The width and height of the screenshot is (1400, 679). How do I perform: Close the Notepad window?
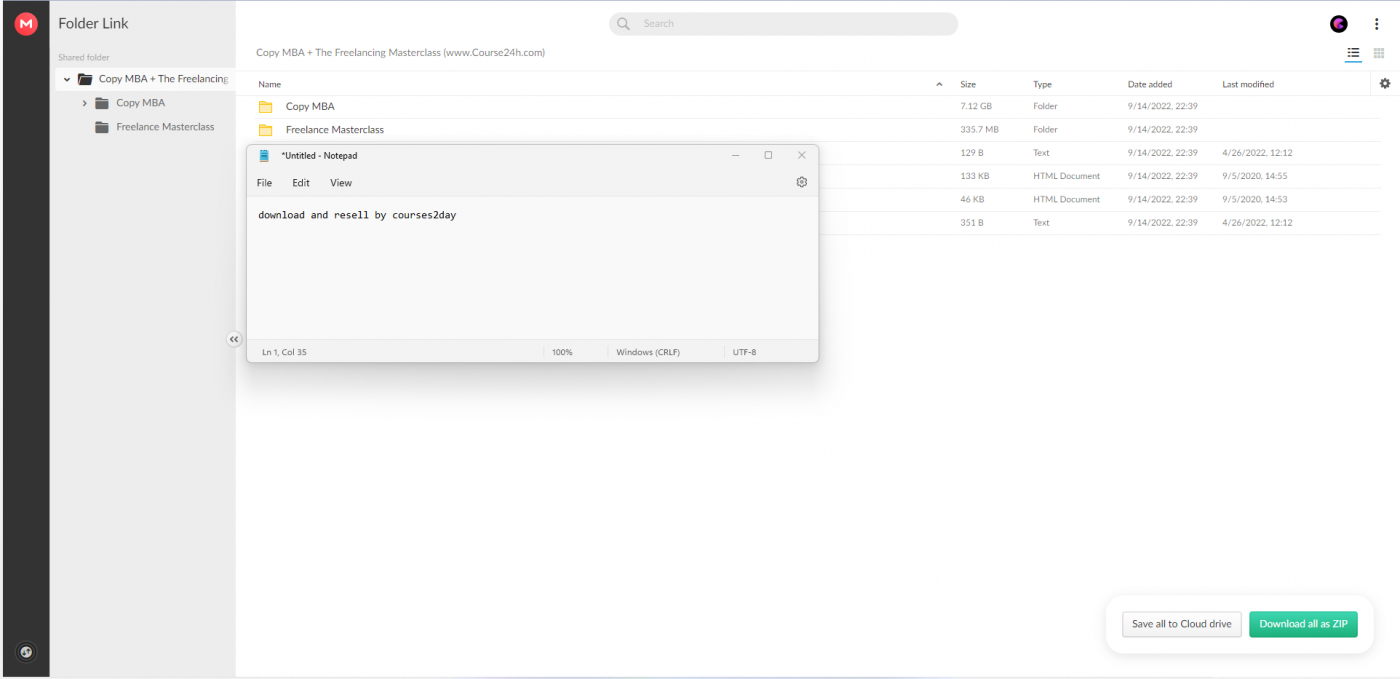click(x=801, y=155)
